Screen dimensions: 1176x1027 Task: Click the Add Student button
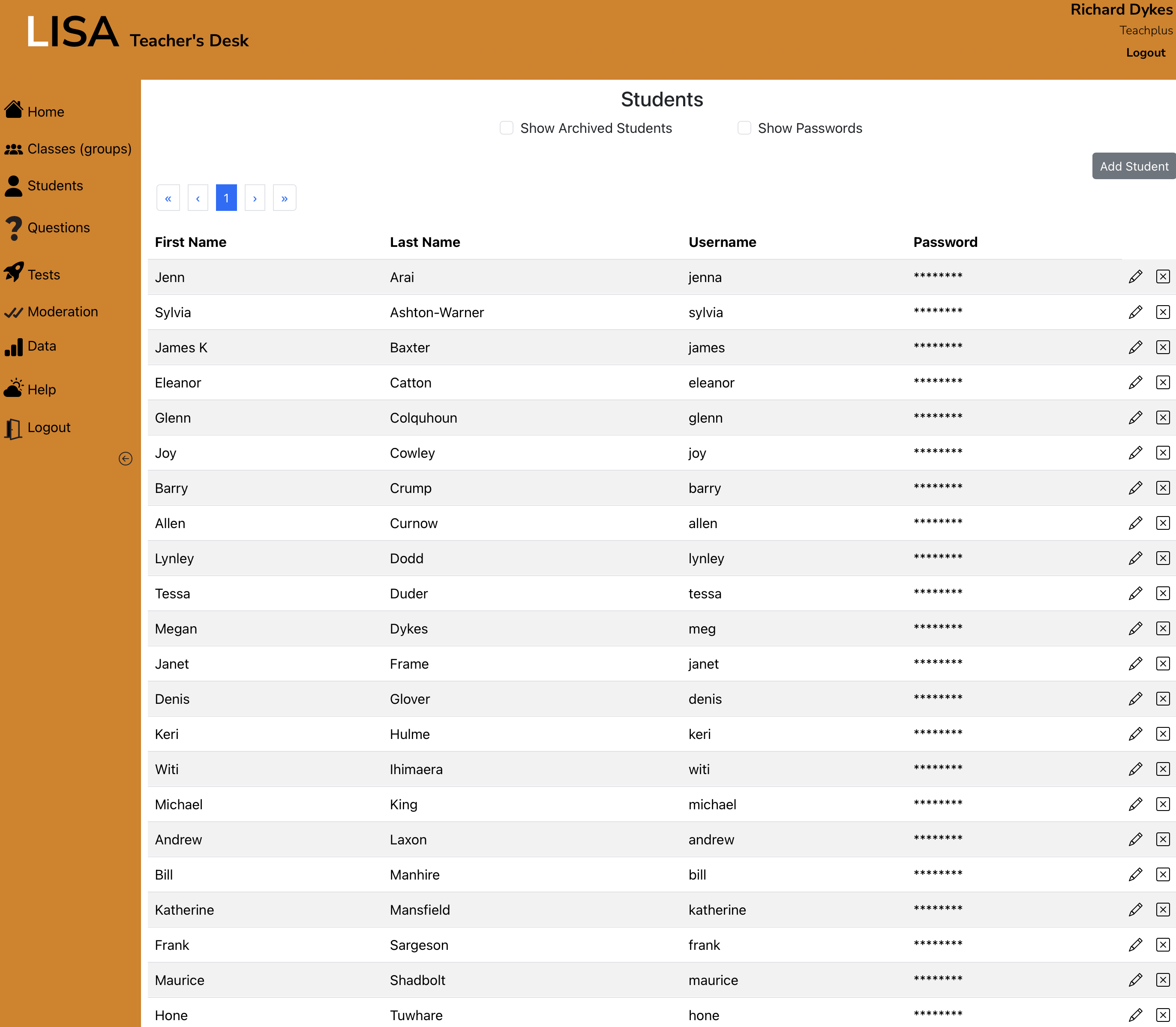(x=1133, y=166)
